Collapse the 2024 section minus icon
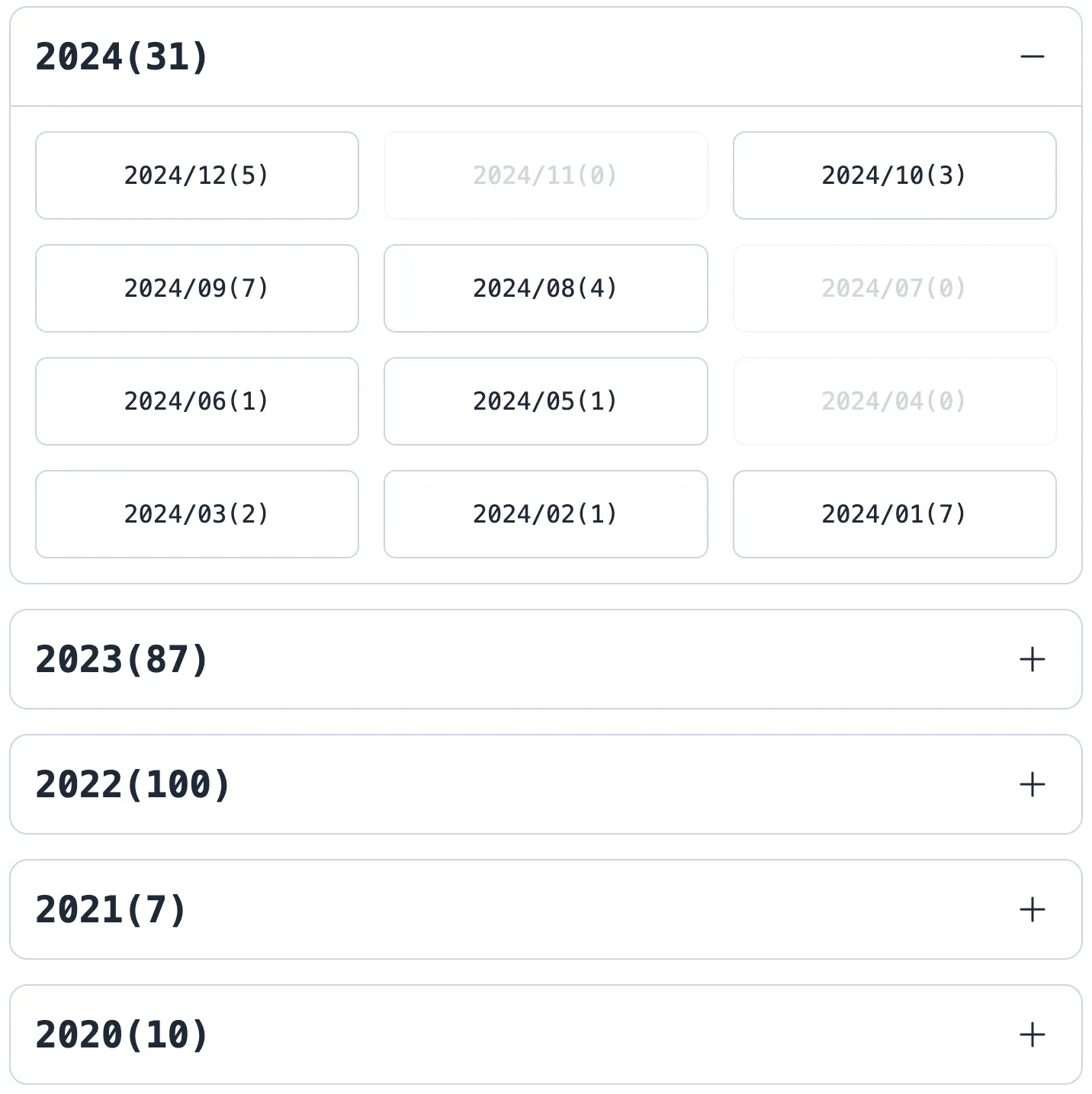1092x1094 pixels. (x=1032, y=56)
